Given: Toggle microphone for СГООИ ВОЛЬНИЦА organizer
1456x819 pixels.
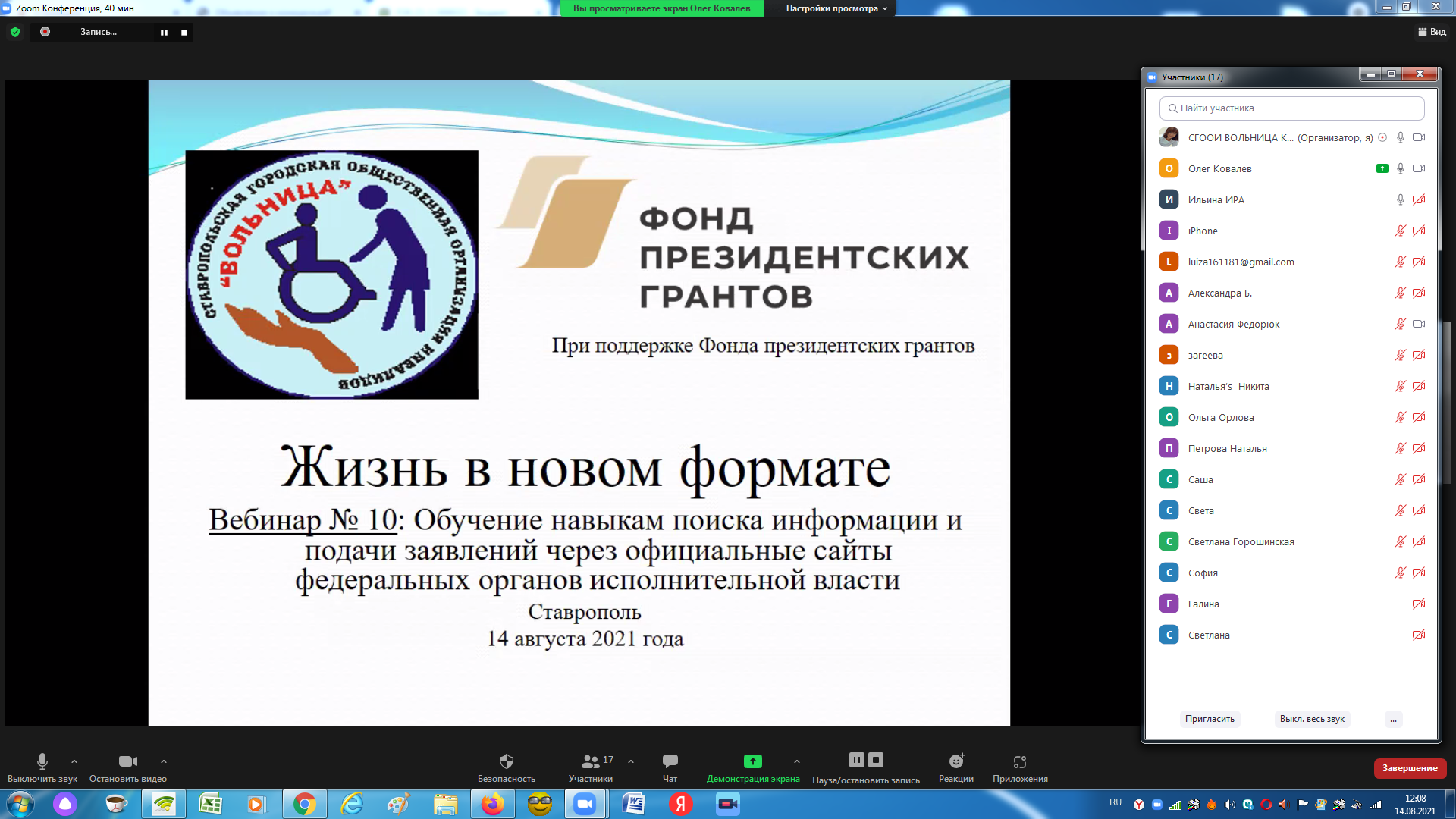Looking at the screenshot, I should click(x=1401, y=137).
